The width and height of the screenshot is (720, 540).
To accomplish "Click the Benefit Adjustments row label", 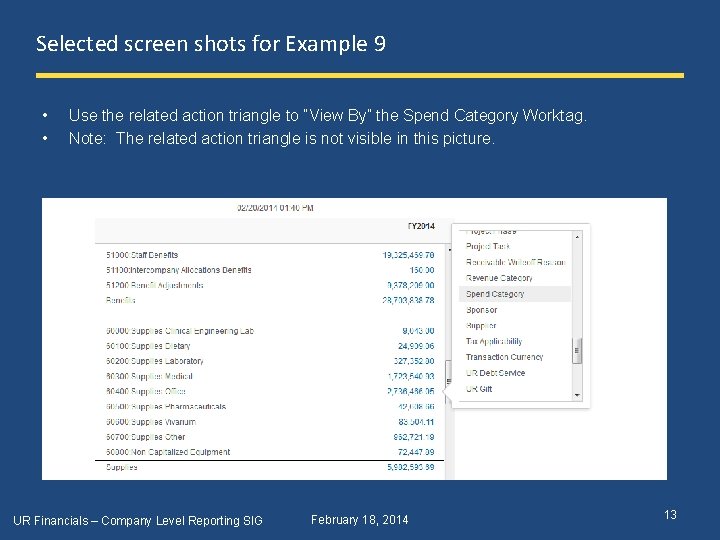I will click(x=155, y=285).
